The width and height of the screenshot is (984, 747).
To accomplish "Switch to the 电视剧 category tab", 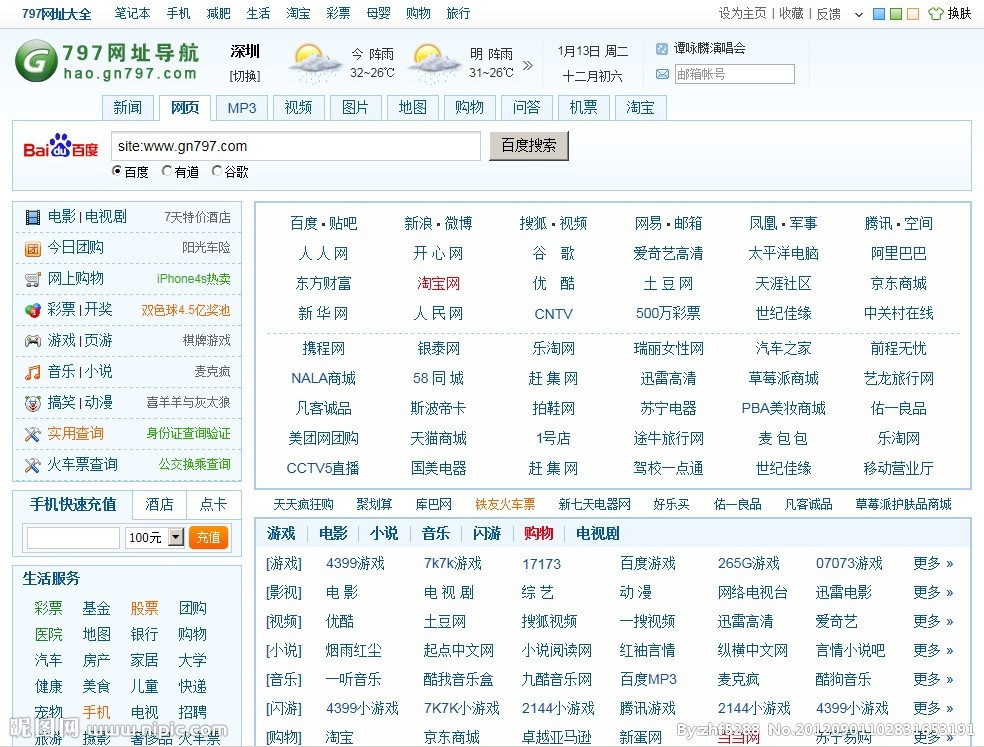I will coord(597,534).
